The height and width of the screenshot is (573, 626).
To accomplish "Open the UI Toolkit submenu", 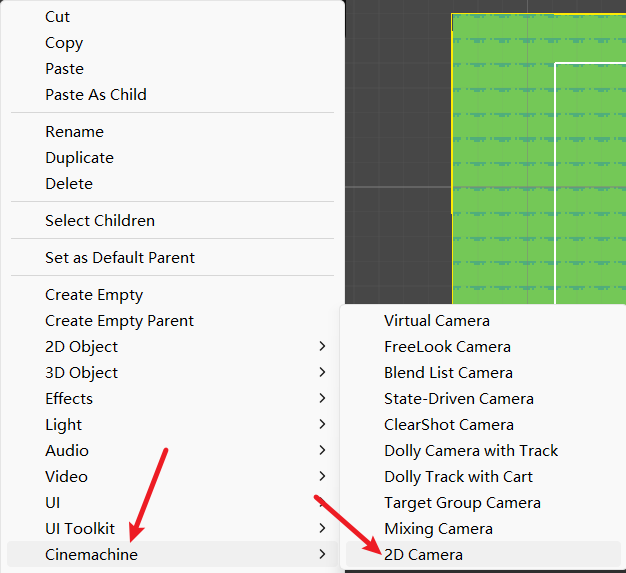I will point(80,529).
